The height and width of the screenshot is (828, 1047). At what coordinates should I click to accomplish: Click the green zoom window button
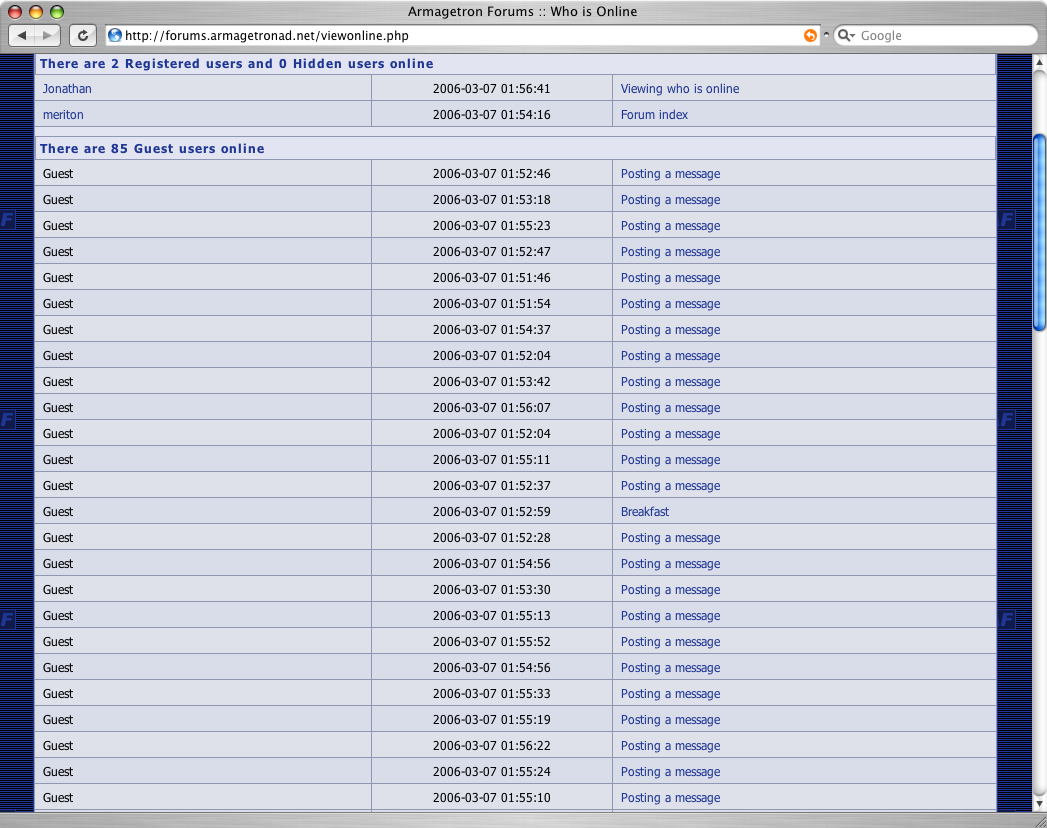click(56, 12)
